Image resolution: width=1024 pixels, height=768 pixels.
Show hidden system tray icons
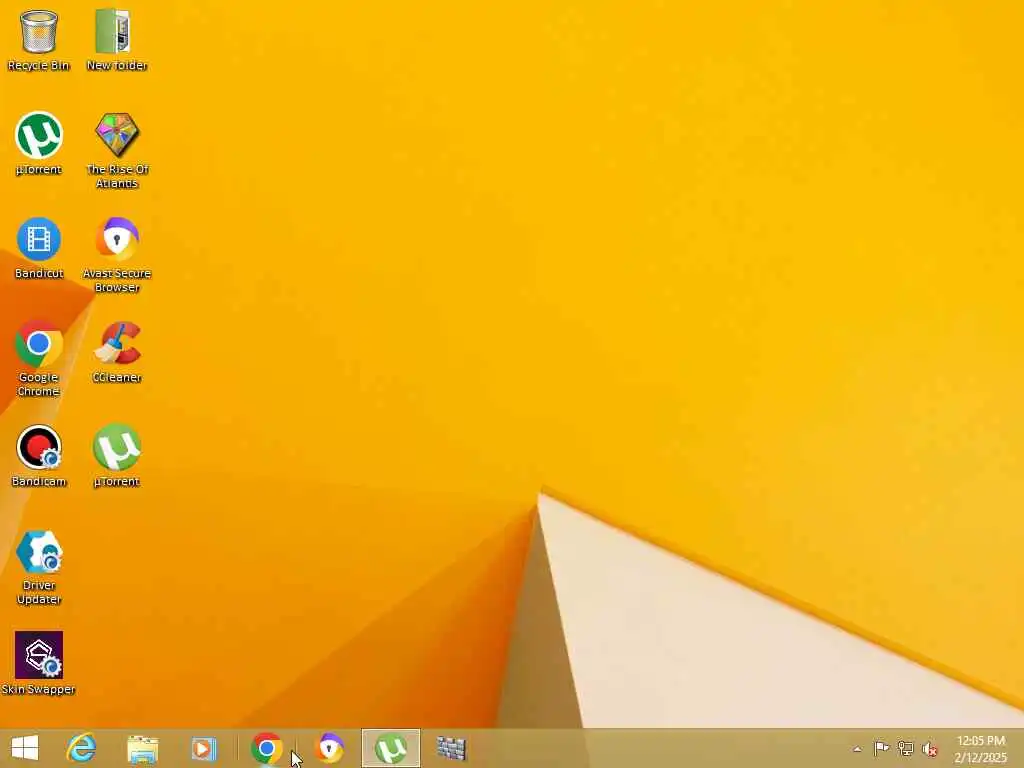click(857, 749)
